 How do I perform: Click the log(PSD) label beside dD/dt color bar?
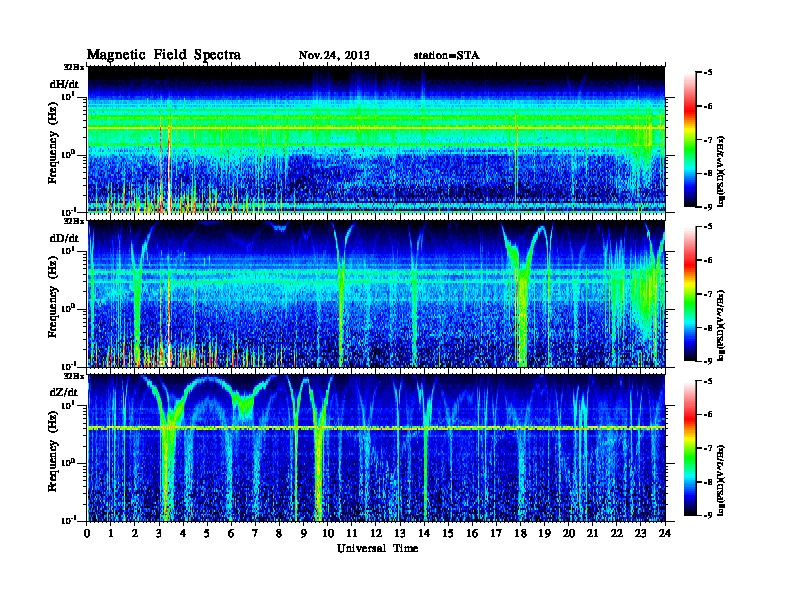[x=721, y=325]
